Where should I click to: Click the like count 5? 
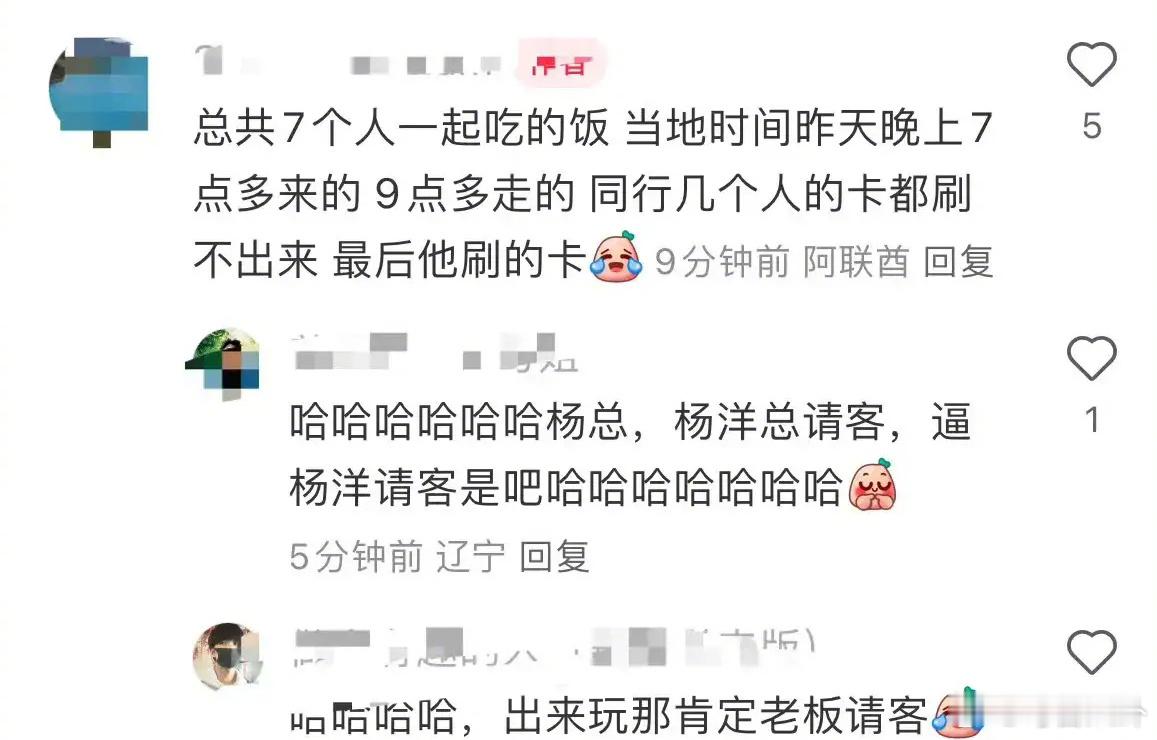tap(1092, 126)
